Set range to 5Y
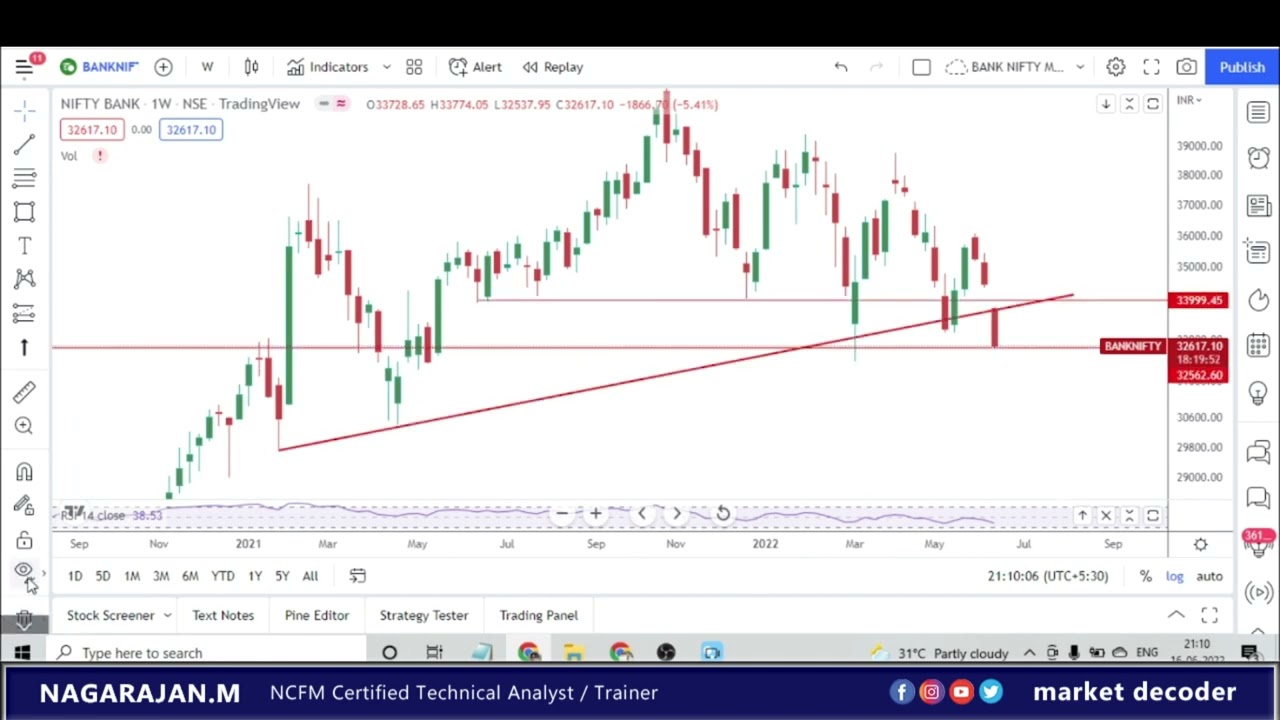This screenshot has width=1280, height=720. pos(282,576)
